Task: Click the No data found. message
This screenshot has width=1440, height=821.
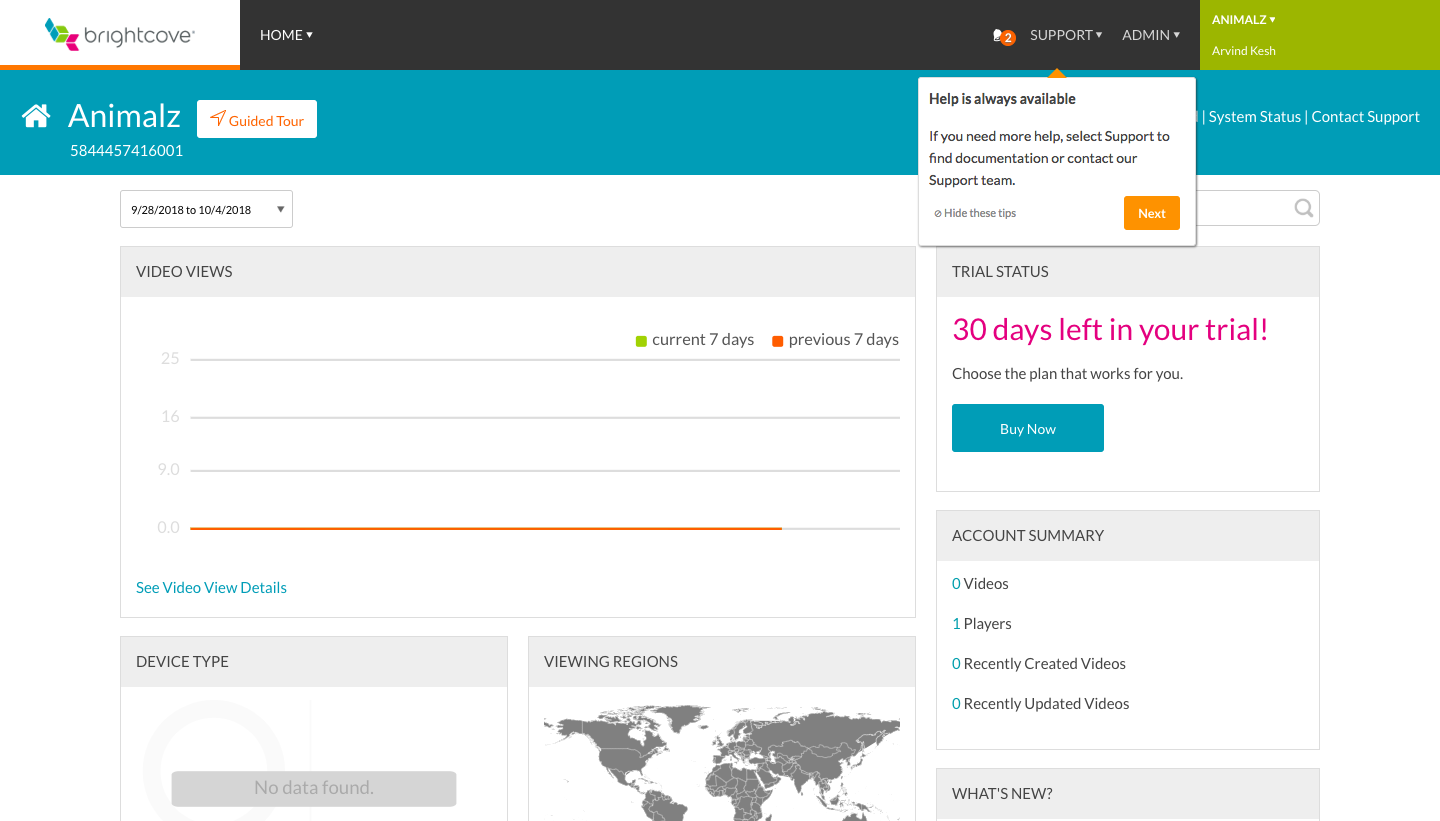Action: (x=314, y=788)
